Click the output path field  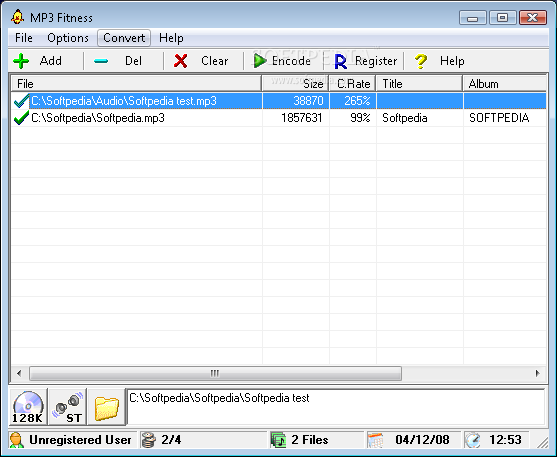coord(336,407)
